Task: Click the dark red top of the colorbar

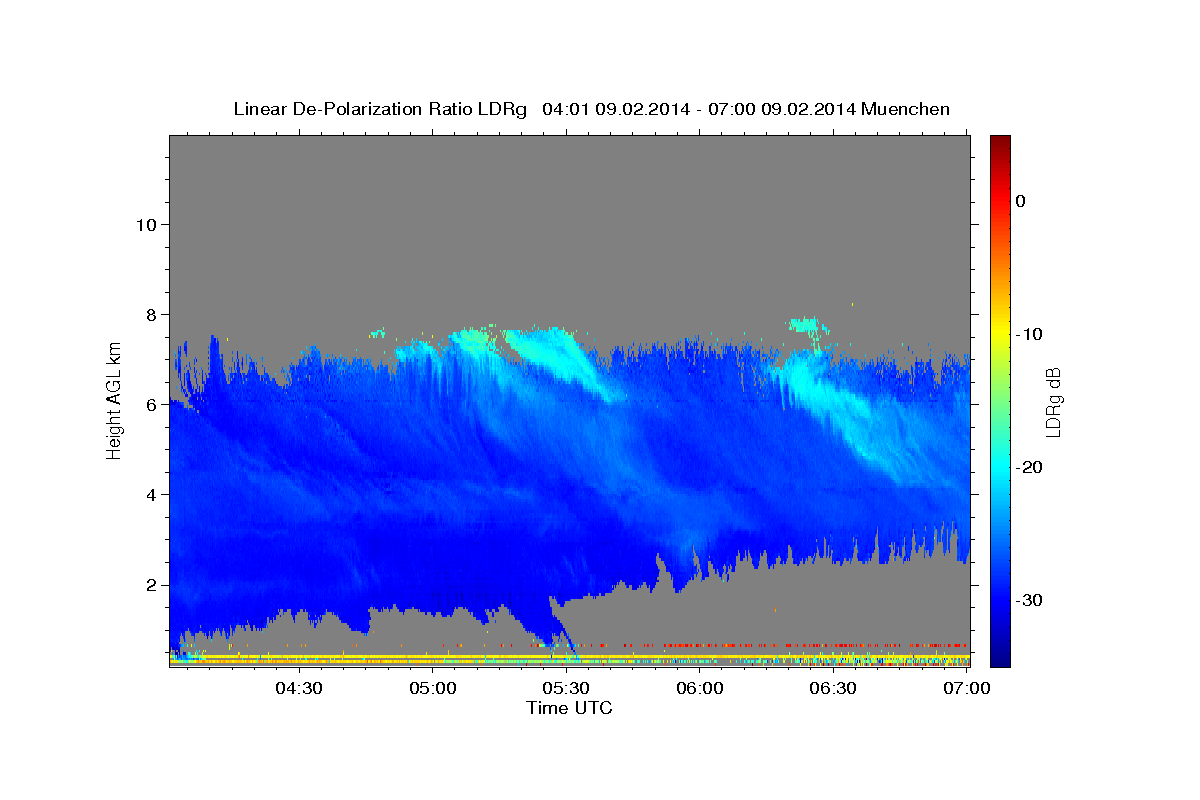Action: pyautogui.click(x=1000, y=145)
